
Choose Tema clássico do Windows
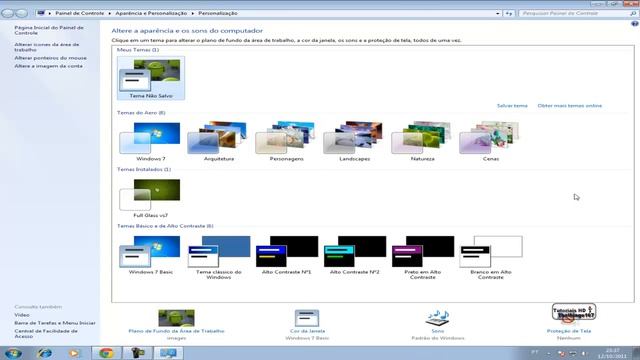tap(219, 258)
